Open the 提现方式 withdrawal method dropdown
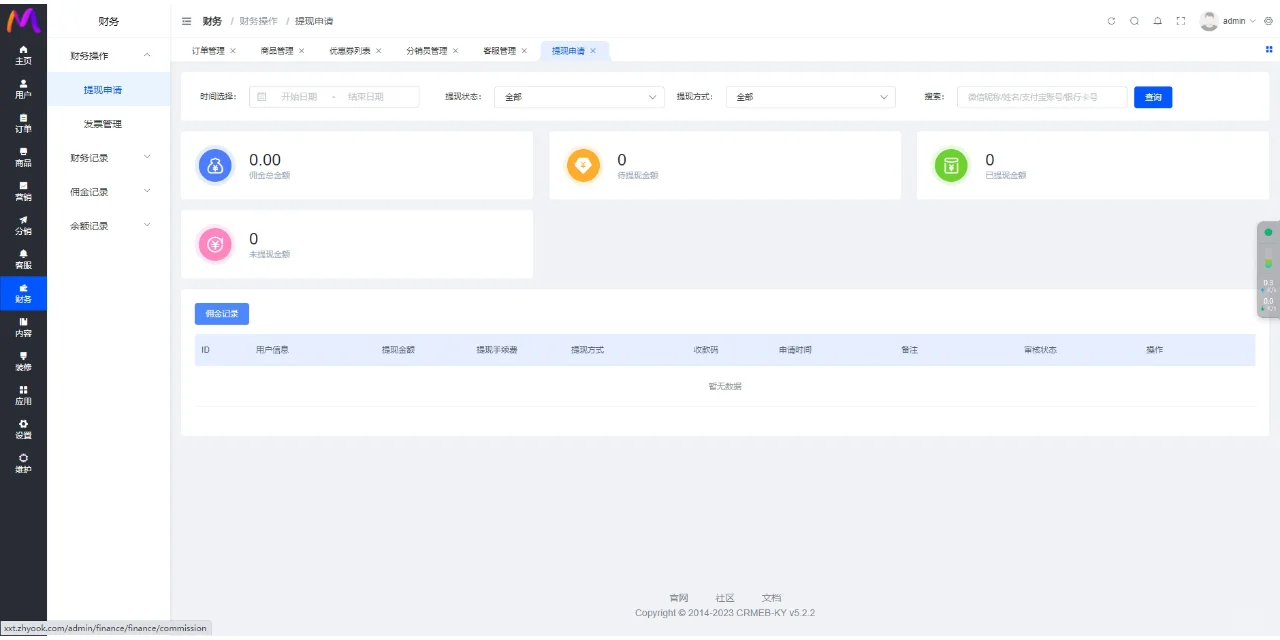Screen dimensions: 1280x640 pos(810,97)
